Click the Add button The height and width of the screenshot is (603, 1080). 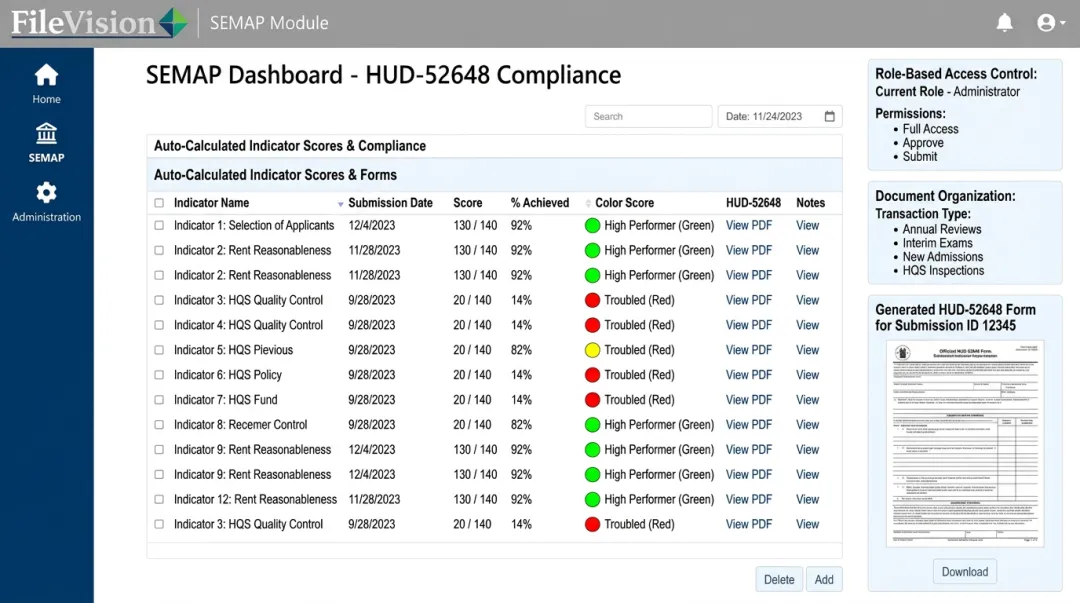coord(824,580)
